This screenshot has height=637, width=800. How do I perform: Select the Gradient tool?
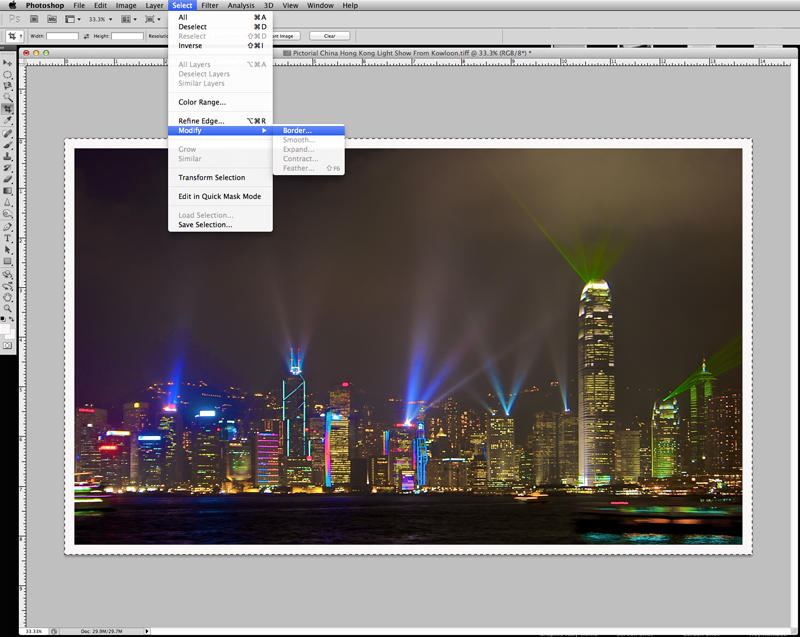(8, 190)
